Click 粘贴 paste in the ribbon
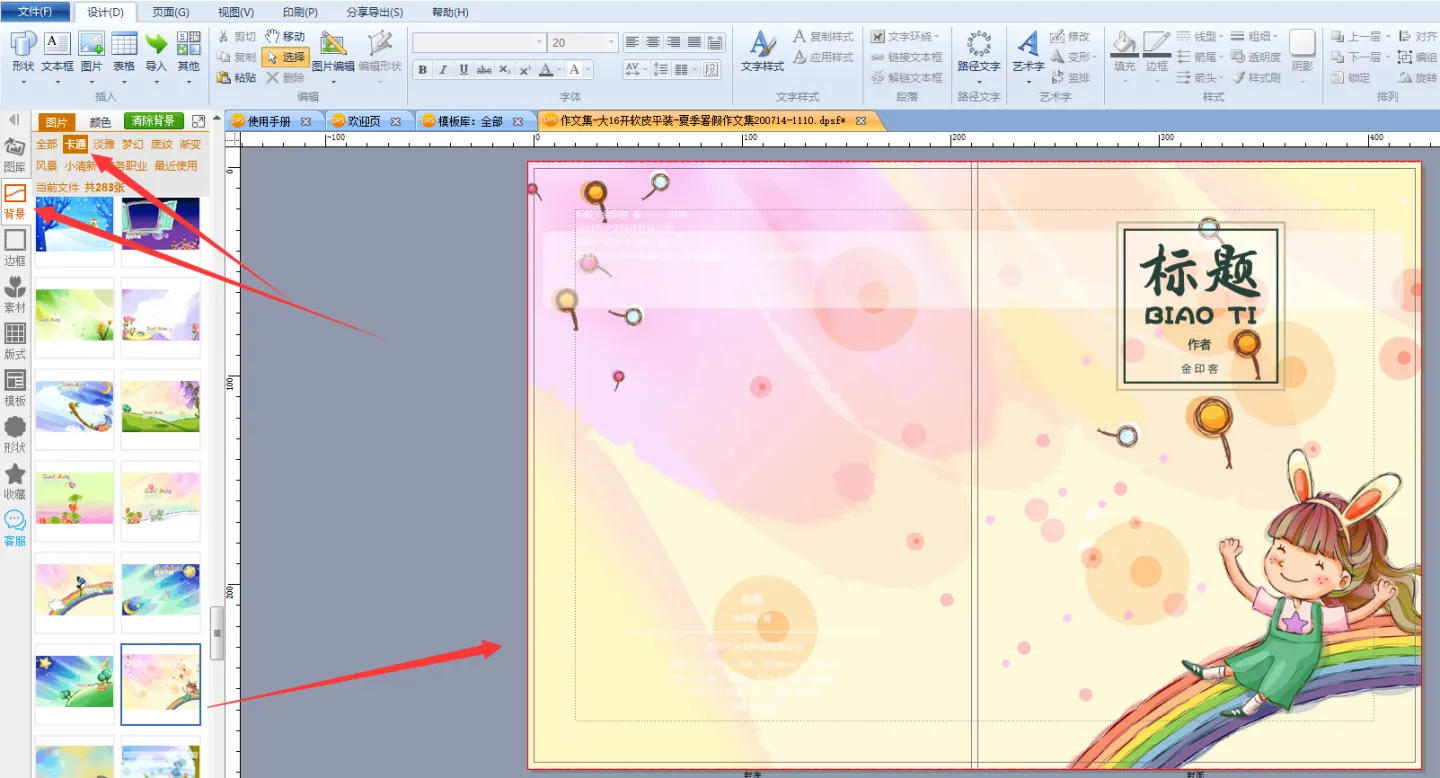The width and height of the screenshot is (1440, 778). (236, 77)
